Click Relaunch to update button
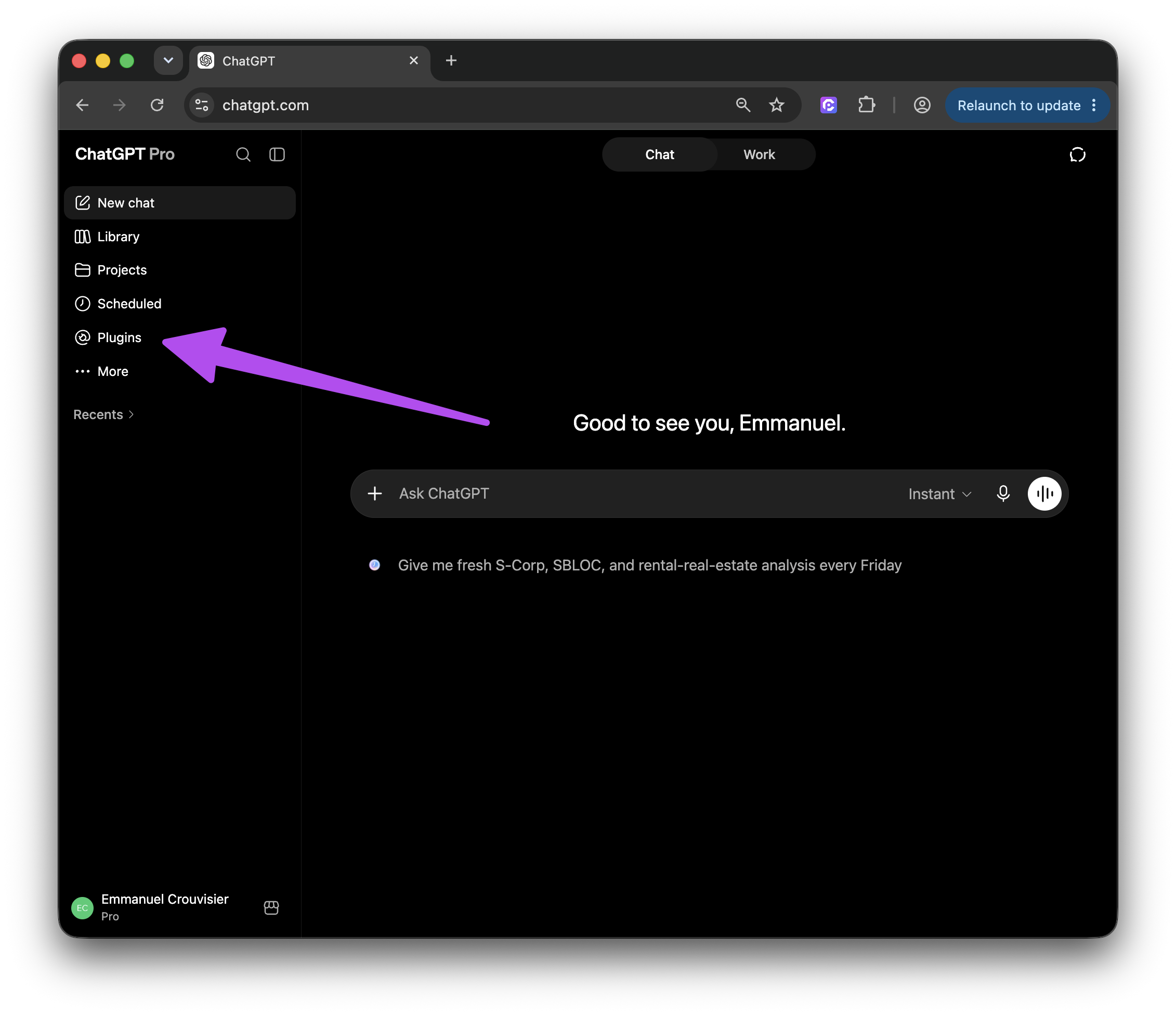This screenshot has height=1015, width=1176. [1019, 105]
